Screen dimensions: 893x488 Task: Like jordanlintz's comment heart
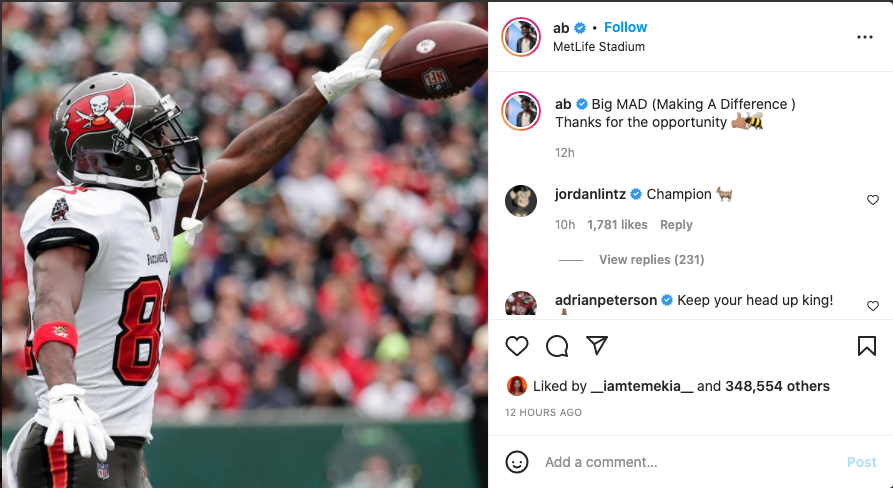pos(872,200)
